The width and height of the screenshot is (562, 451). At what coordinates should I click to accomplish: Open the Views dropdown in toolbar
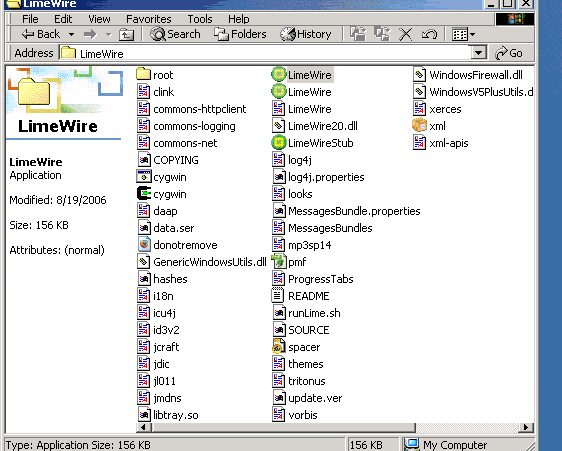click(x=463, y=34)
